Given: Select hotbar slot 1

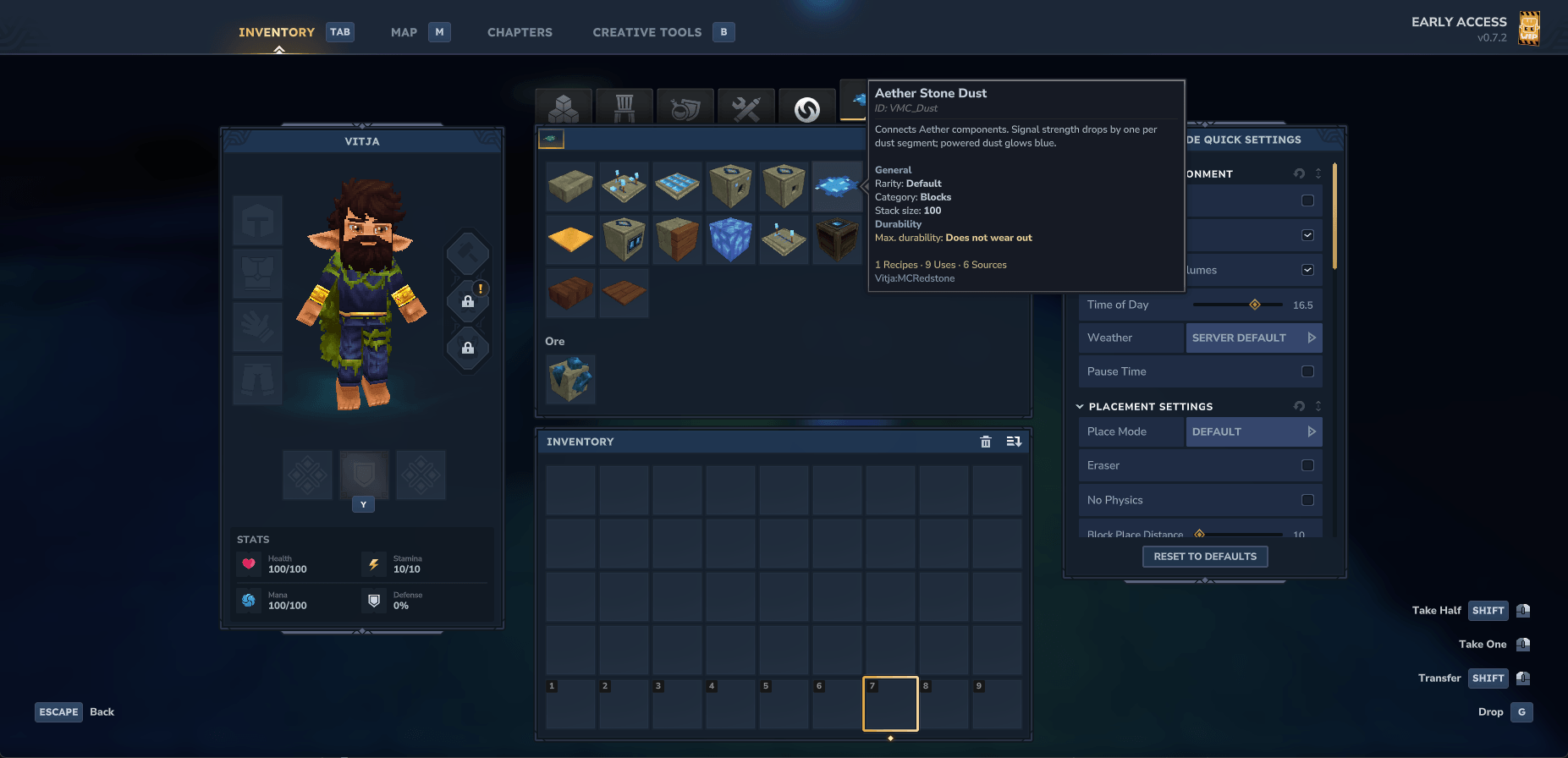Looking at the screenshot, I should [x=570, y=704].
